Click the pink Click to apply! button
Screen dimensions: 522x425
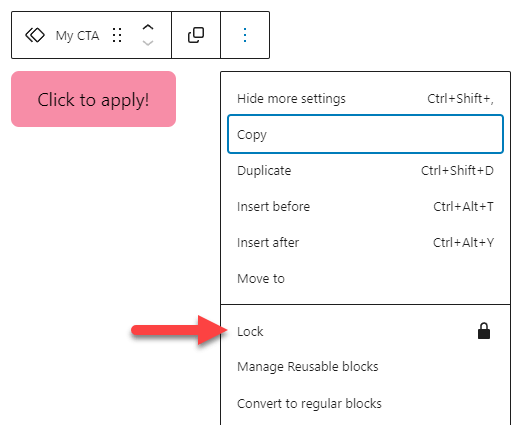[93, 99]
